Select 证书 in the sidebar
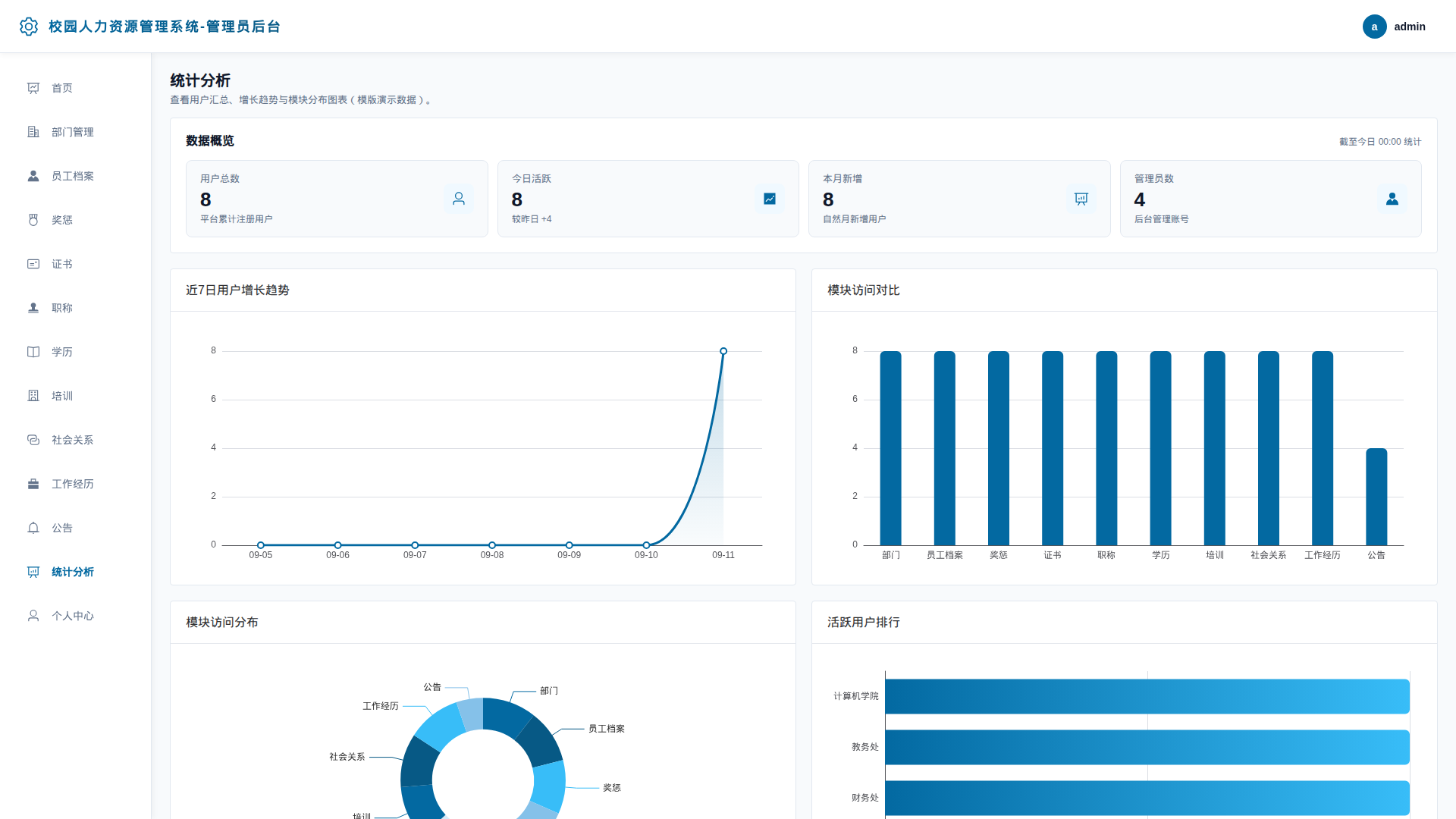The width and height of the screenshot is (1456, 819). point(76,264)
